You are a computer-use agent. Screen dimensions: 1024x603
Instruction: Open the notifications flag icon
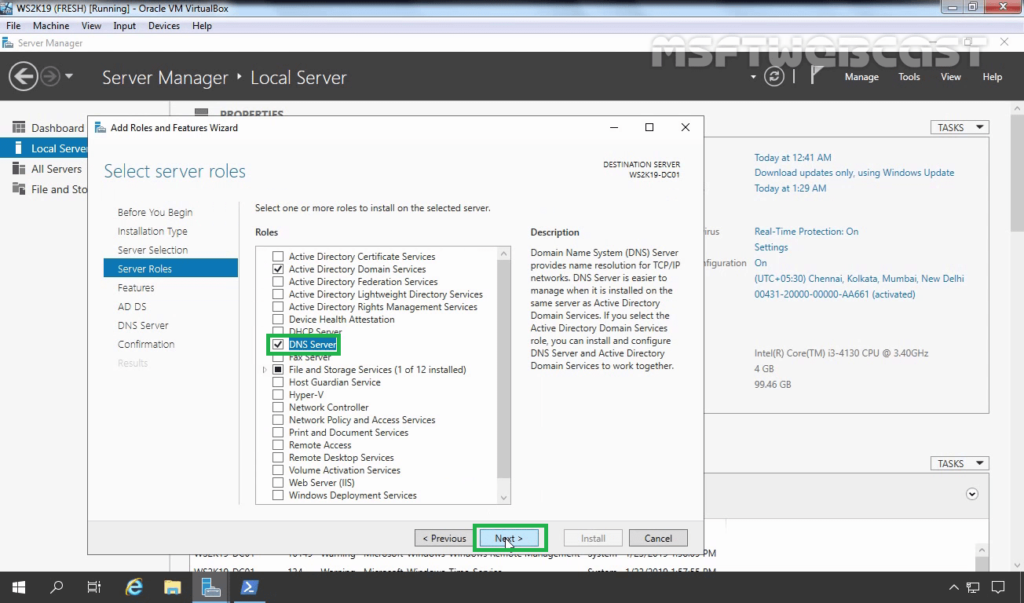(x=816, y=76)
